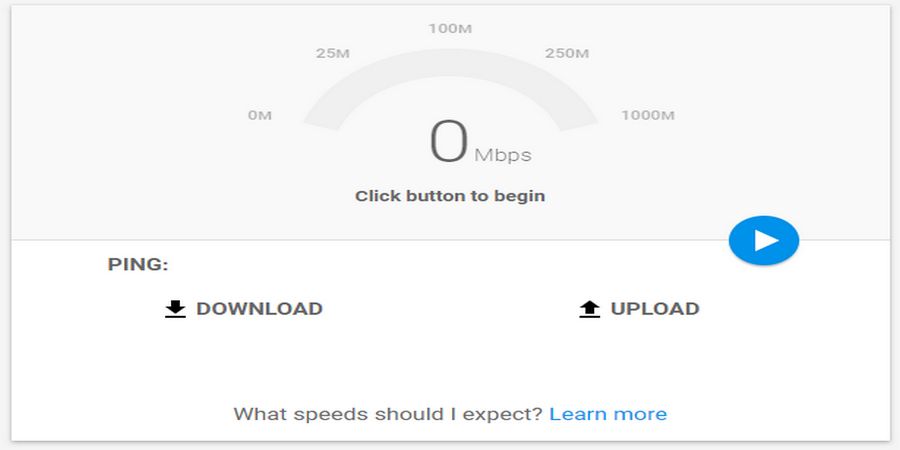The width and height of the screenshot is (900, 450).
Task: Click the 25M gauge marker
Action: (x=332, y=53)
